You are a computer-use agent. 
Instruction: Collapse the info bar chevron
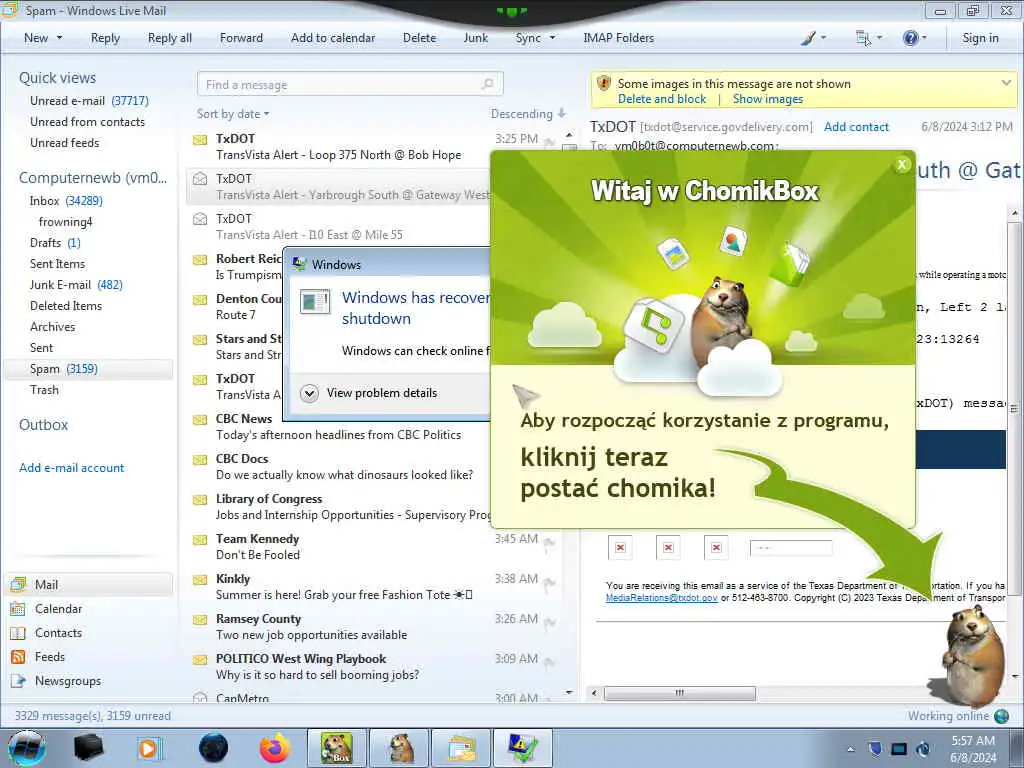[1006, 83]
